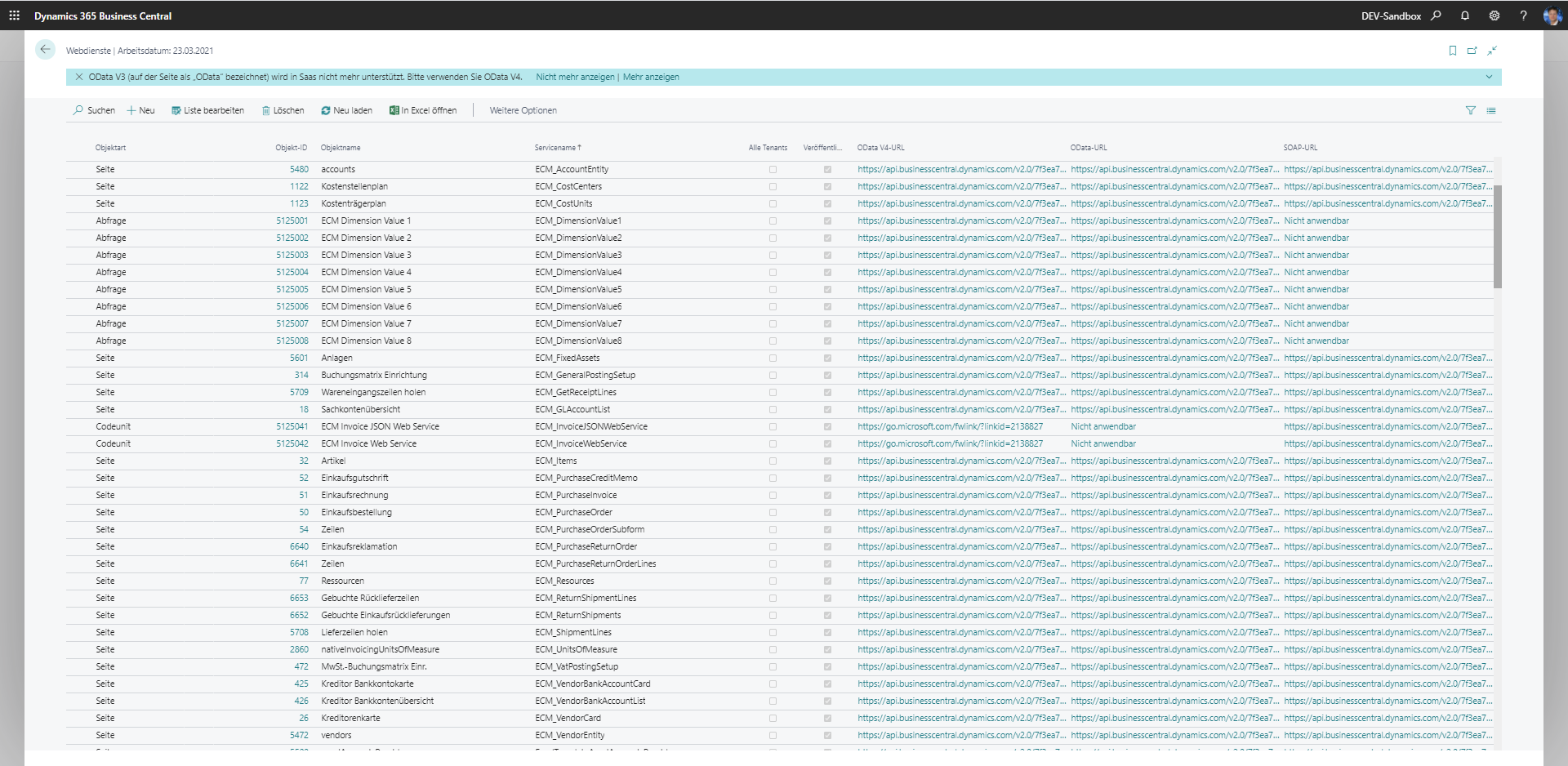Open SOAP URL for ECM_CostUnits
This screenshot has height=766, width=1568.
pos(1388,203)
